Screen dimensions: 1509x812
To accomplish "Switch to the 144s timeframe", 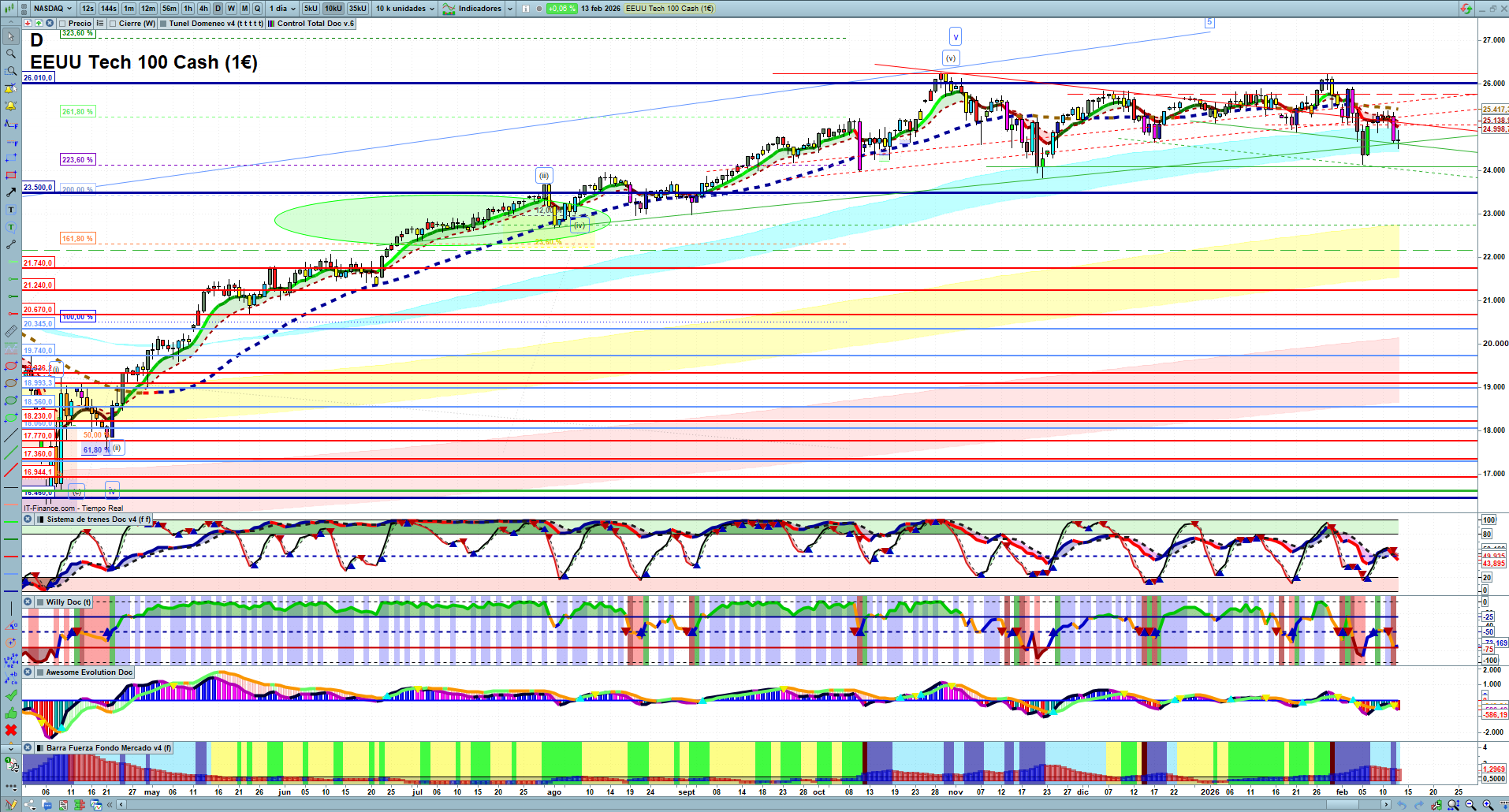I will [109, 9].
